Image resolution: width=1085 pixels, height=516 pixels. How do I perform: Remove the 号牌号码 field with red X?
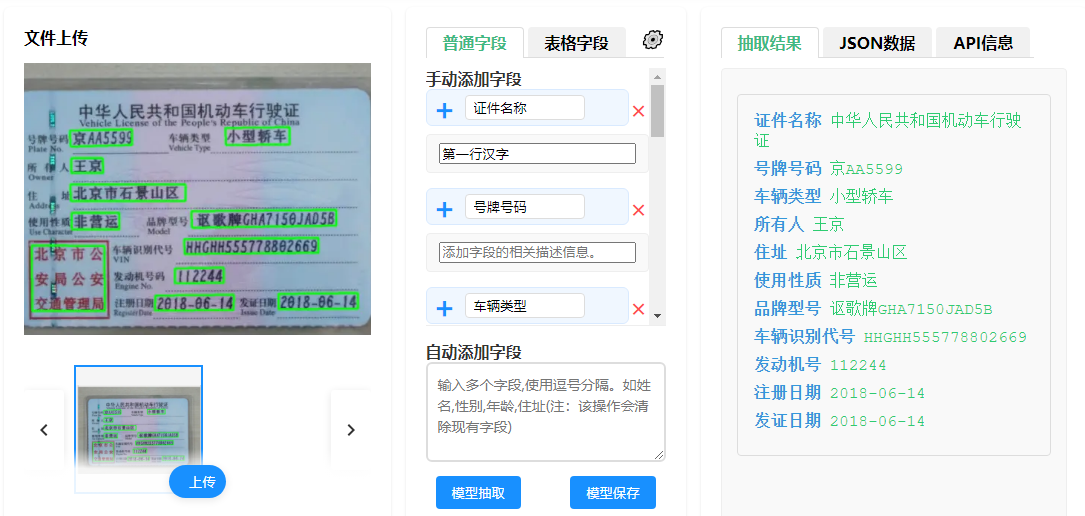639,210
